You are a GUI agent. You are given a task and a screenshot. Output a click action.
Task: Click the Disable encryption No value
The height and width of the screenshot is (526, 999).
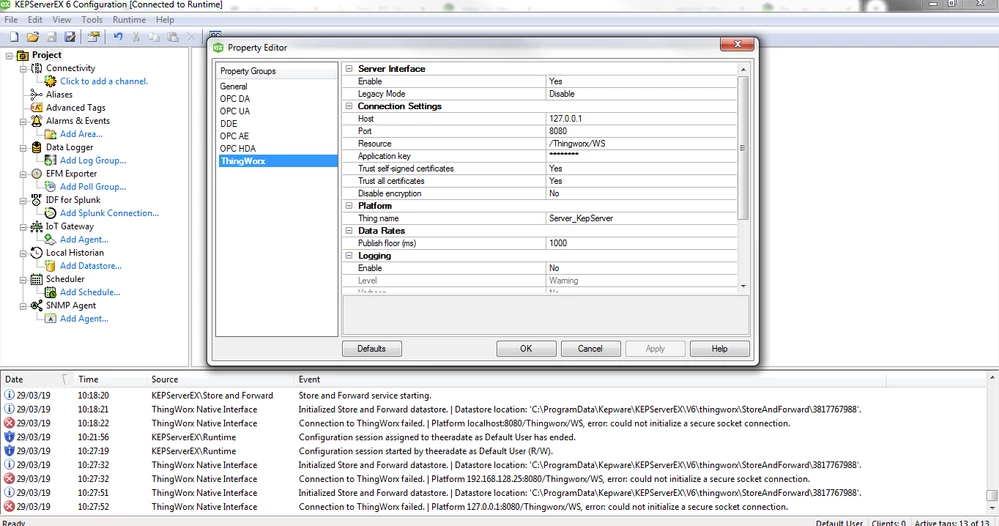642,194
